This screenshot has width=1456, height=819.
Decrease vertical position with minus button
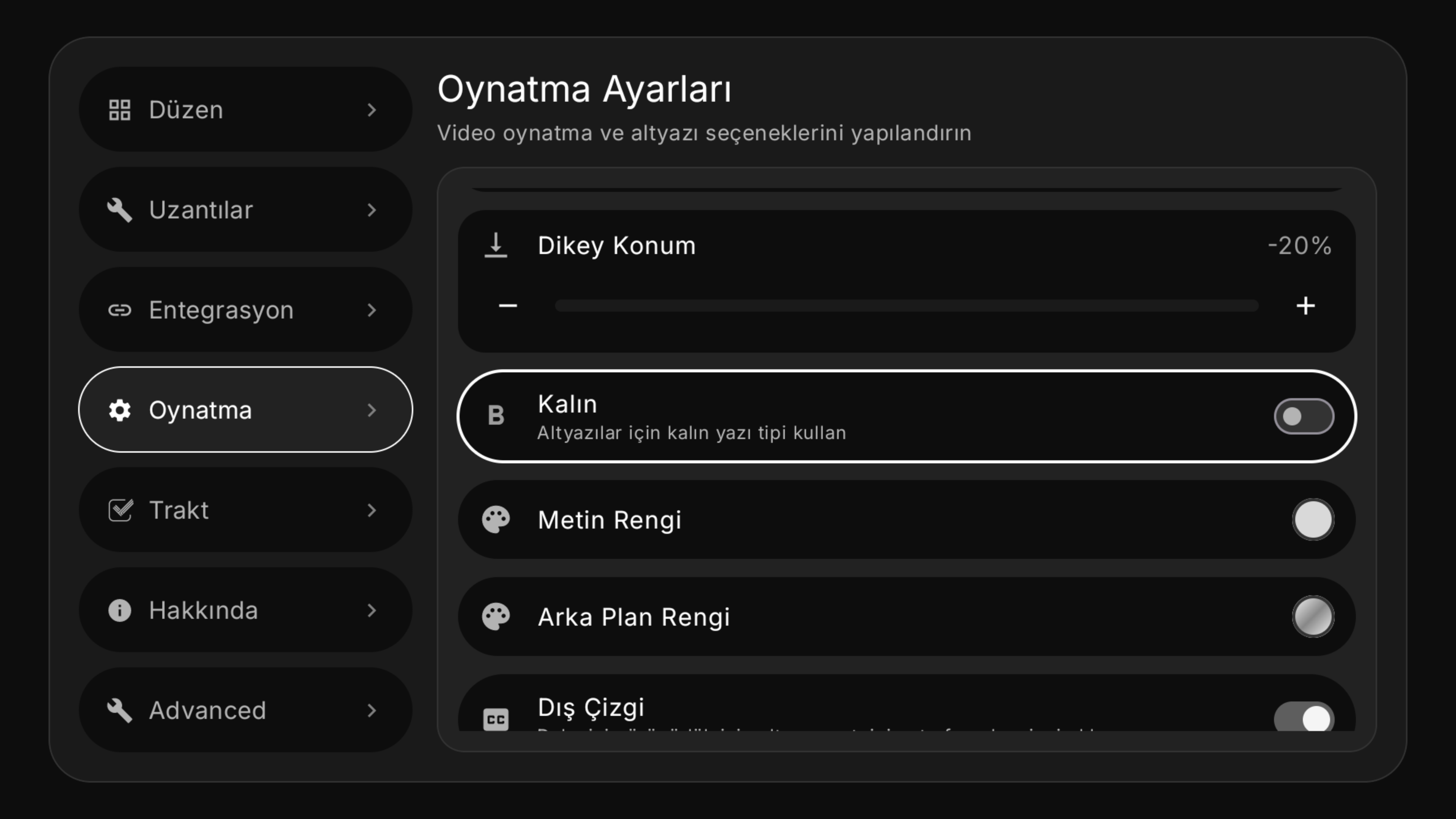(508, 306)
